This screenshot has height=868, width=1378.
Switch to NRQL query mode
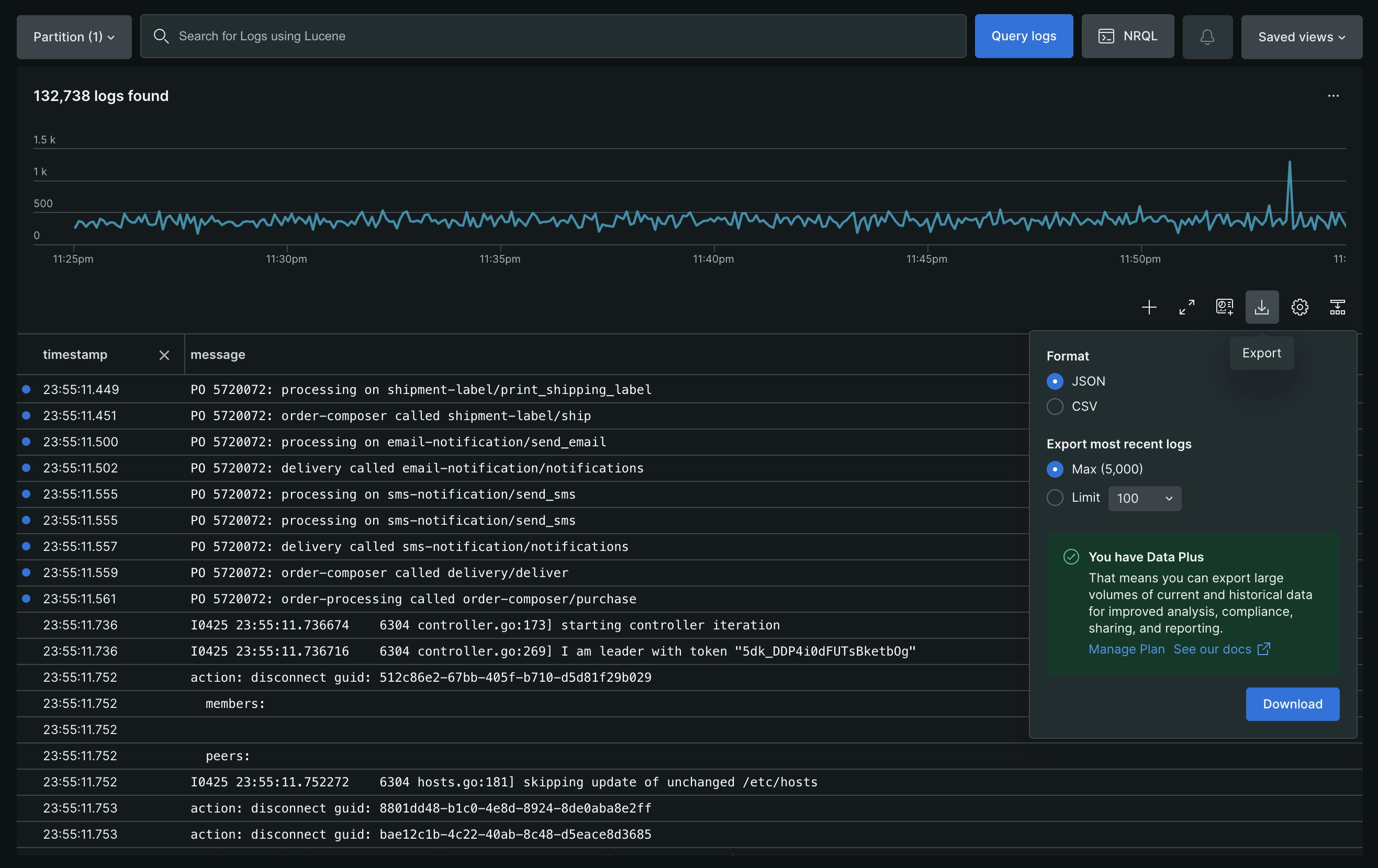point(1127,36)
